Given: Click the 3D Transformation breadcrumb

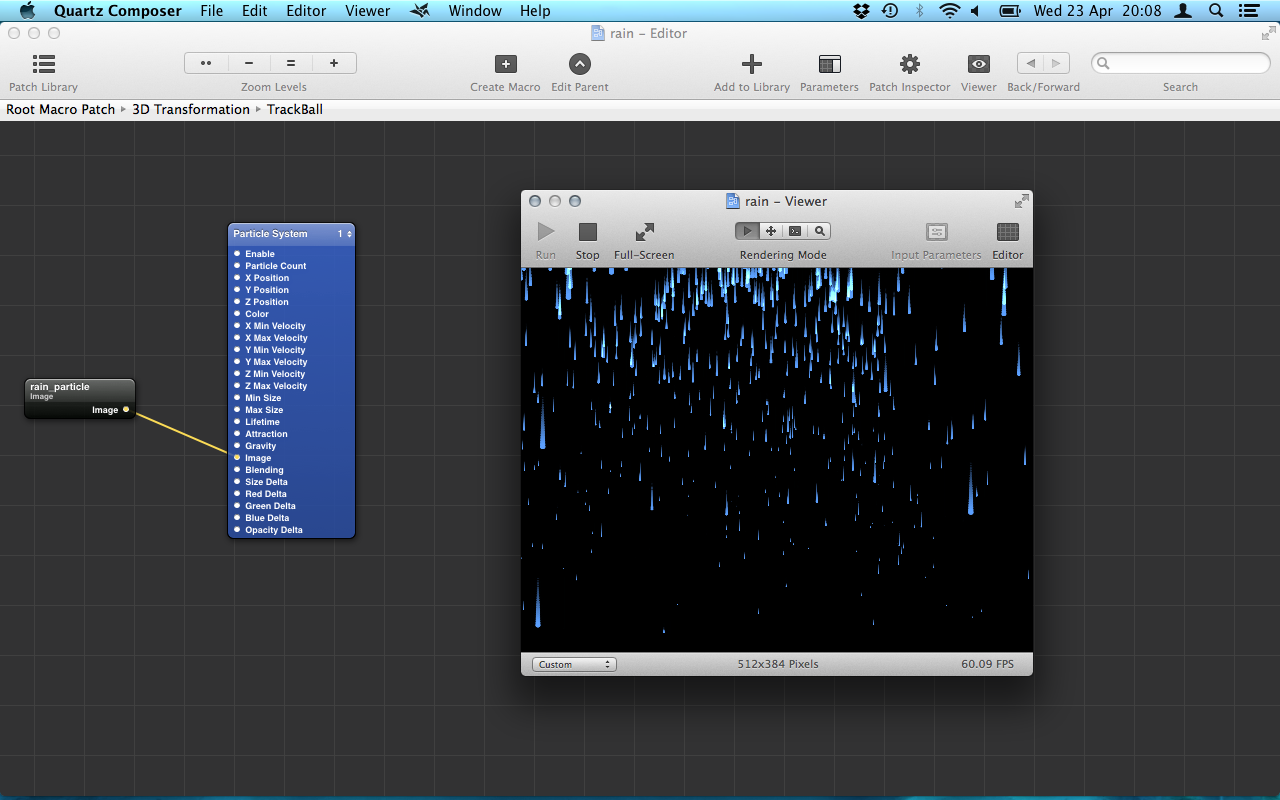Looking at the screenshot, I should (x=191, y=109).
